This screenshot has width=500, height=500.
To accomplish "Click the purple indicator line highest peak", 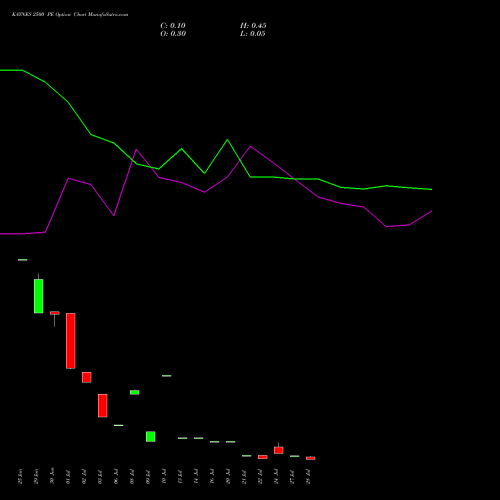I will 250,146.
